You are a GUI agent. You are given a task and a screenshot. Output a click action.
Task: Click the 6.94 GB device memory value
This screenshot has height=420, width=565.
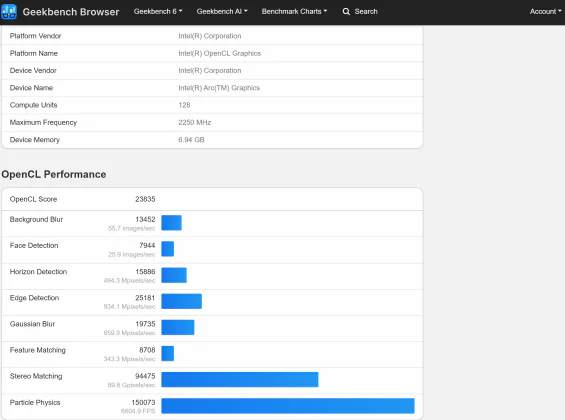[x=191, y=140]
